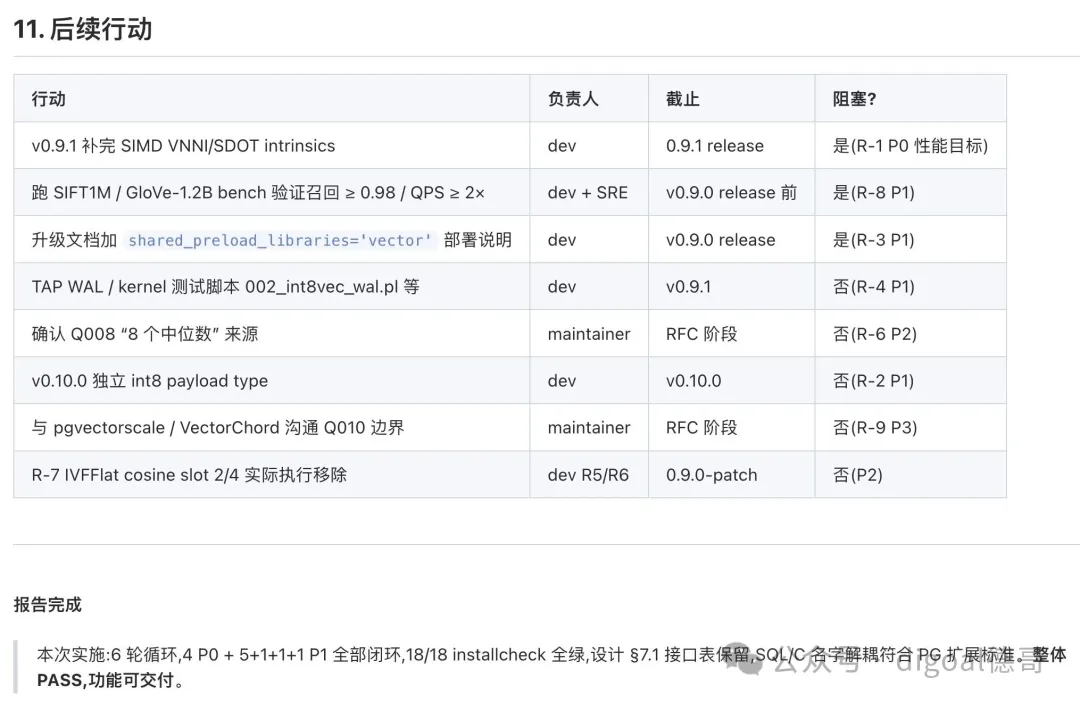Click the 0.9.0-patch deadline cell

pyautogui.click(x=731, y=475)
